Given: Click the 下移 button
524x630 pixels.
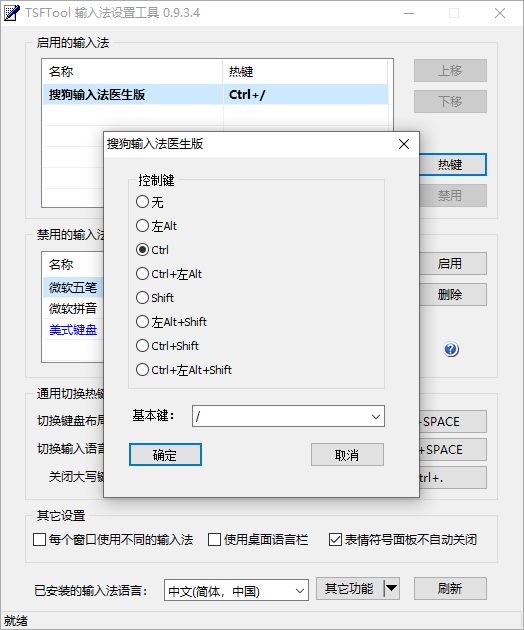Looking at the screenshot, I should pos(450,101).
